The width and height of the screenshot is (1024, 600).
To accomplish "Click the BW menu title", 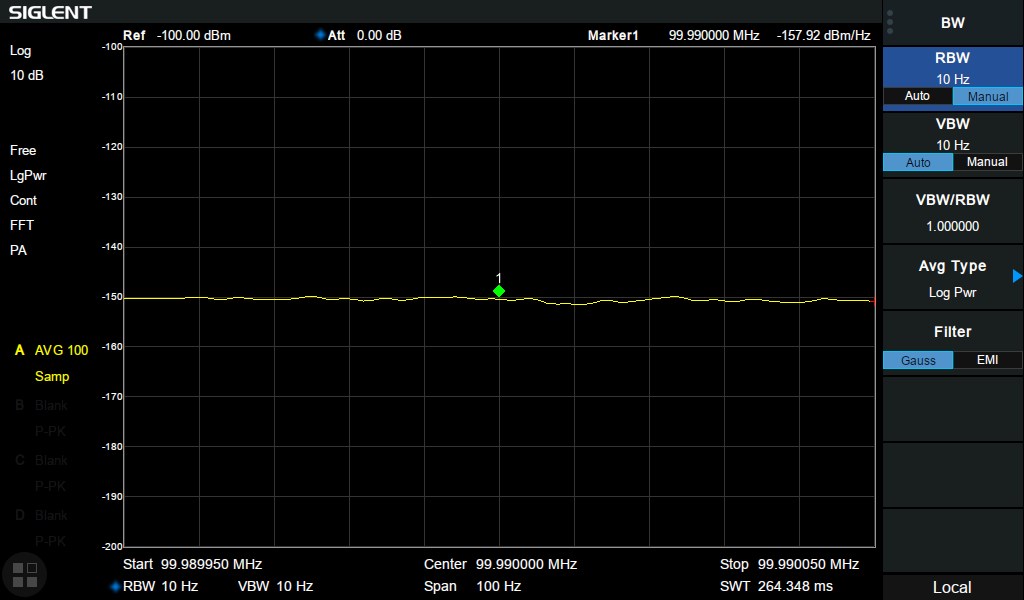I will pos(952,23).
